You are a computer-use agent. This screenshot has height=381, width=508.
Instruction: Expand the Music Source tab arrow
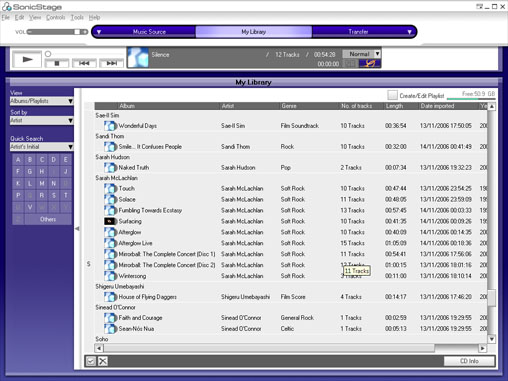click(99, 32)
